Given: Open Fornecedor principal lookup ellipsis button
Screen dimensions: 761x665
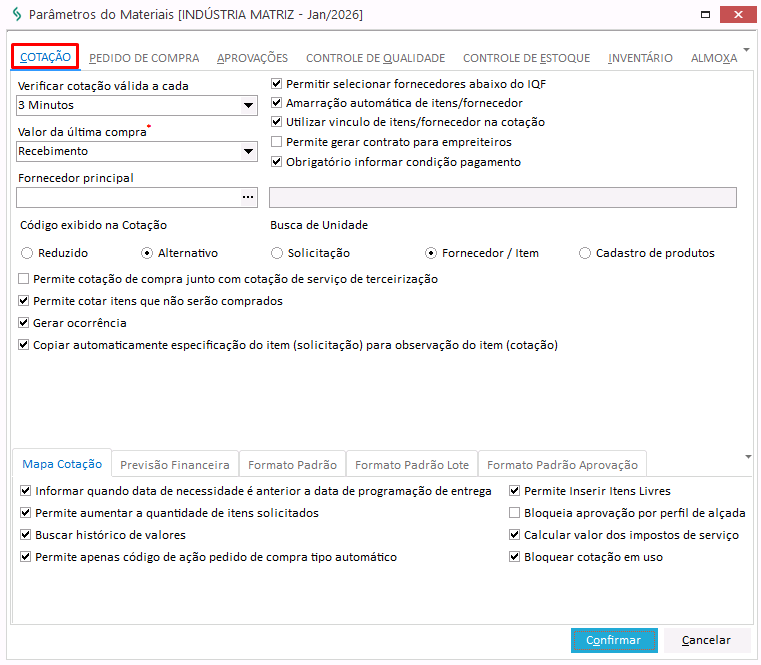Looking at the screenshot, I should tap(248, 197).
